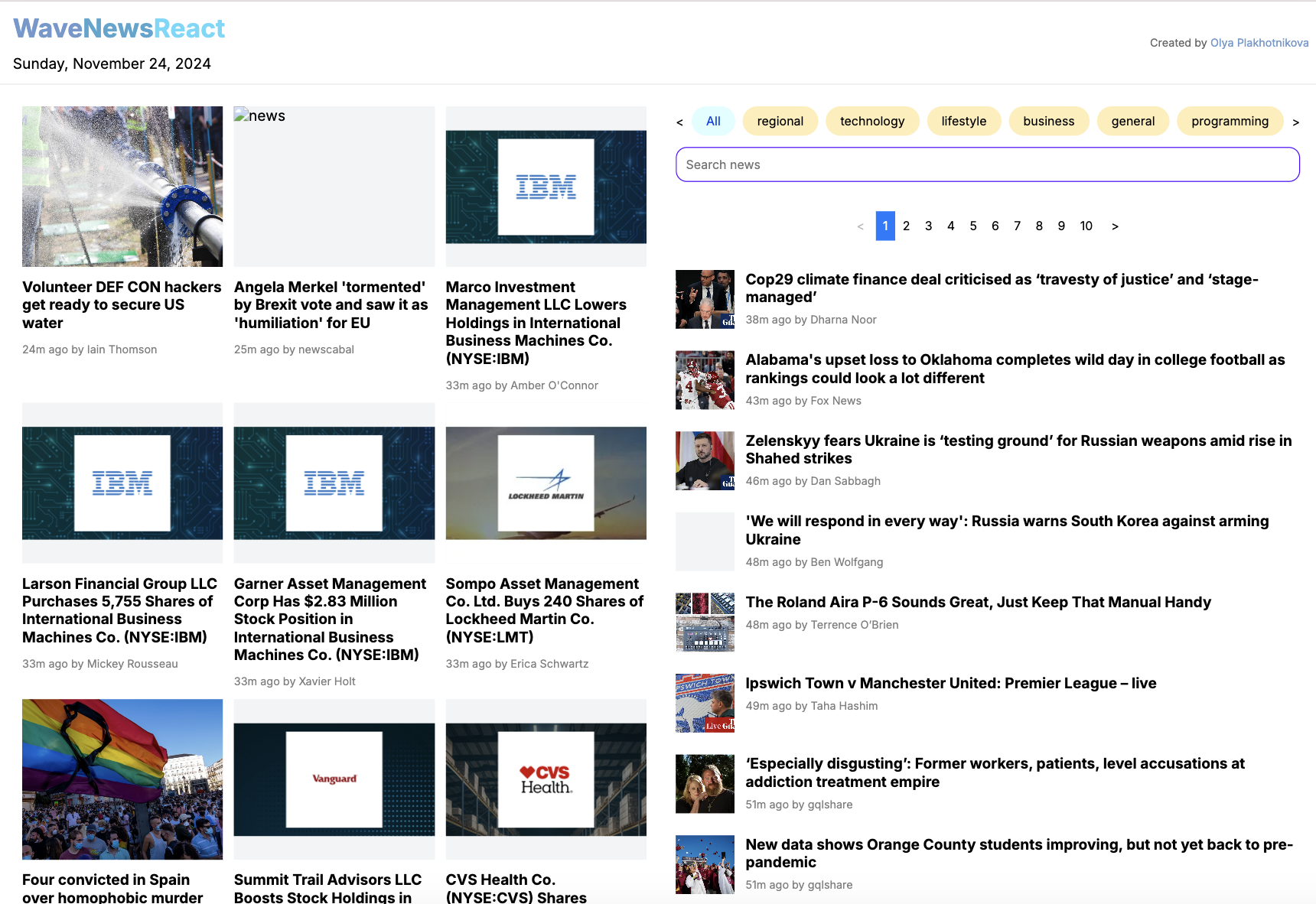Click the WaveNewsReact logo
This screenshot has width=1316, height=904.
click(119, 28)
